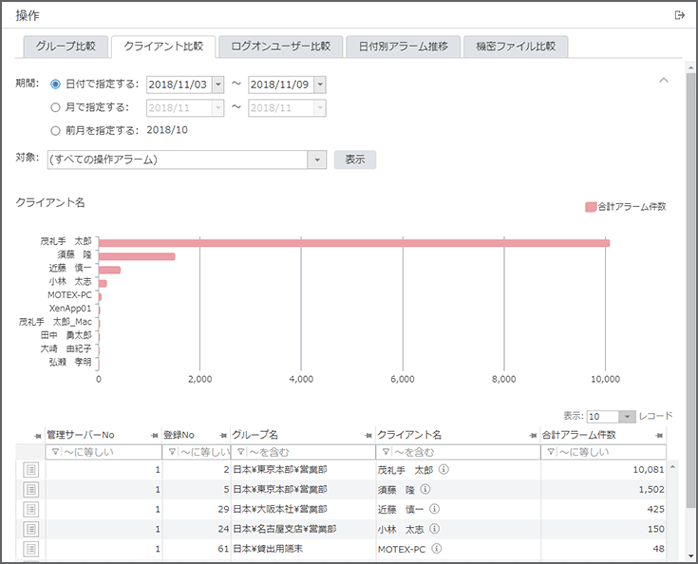Click the value 1,502
The image size is (698, 564).
pyautogui.click(x=651, y=489)
